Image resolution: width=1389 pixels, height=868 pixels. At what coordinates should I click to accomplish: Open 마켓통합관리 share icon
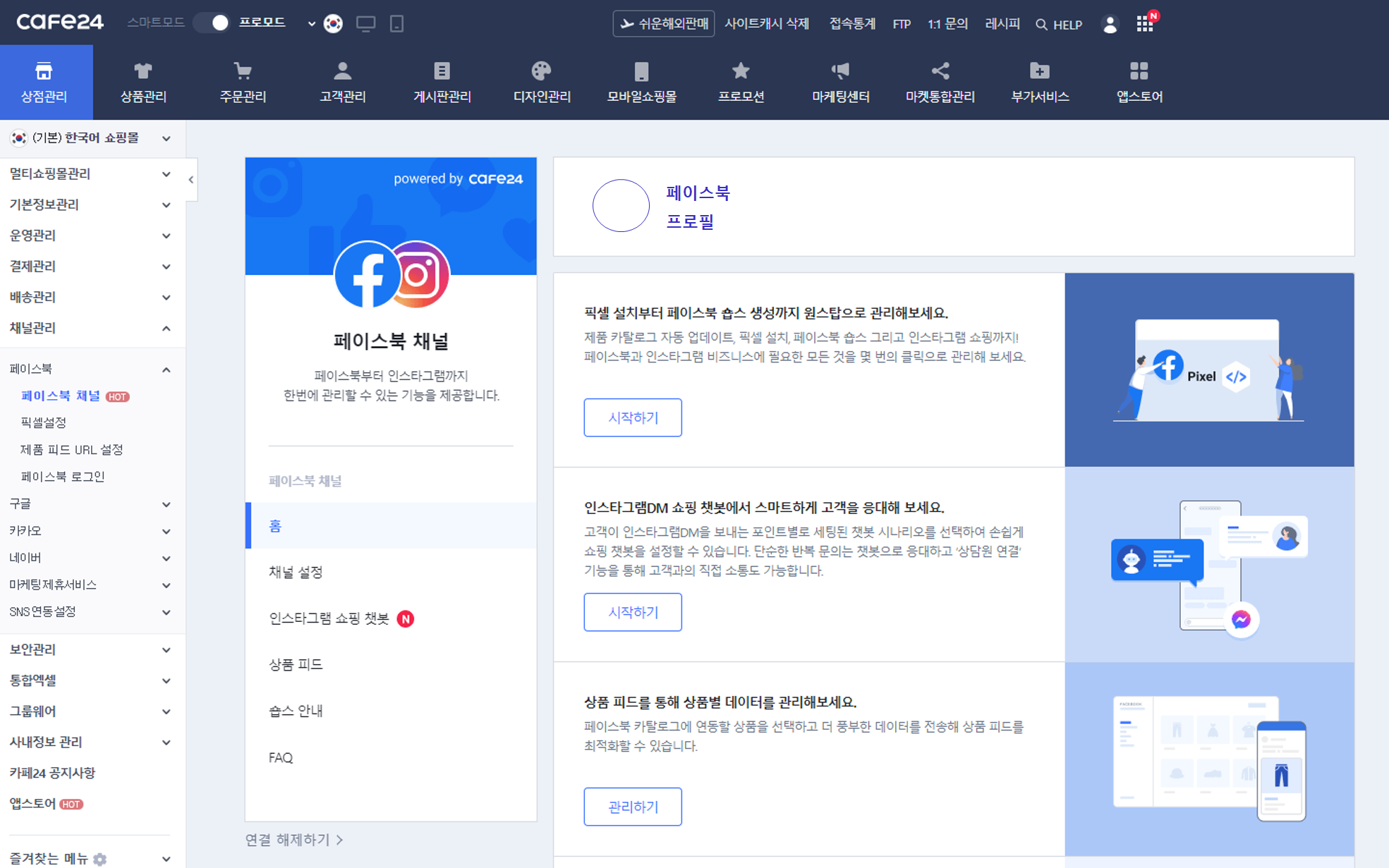pyautogui.click(x=940, y=71)
